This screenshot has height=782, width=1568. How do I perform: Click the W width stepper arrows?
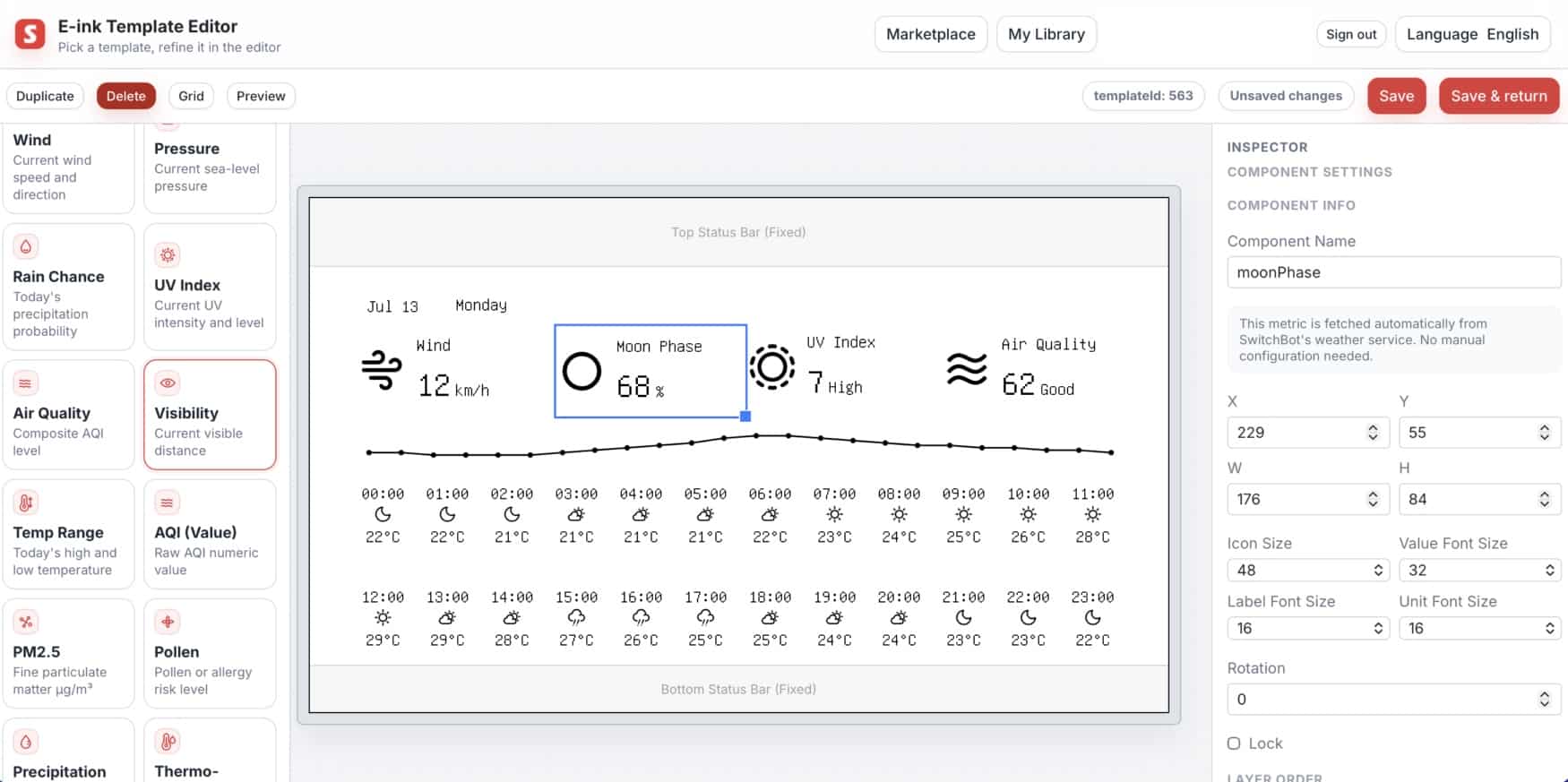pos(1373,500)
